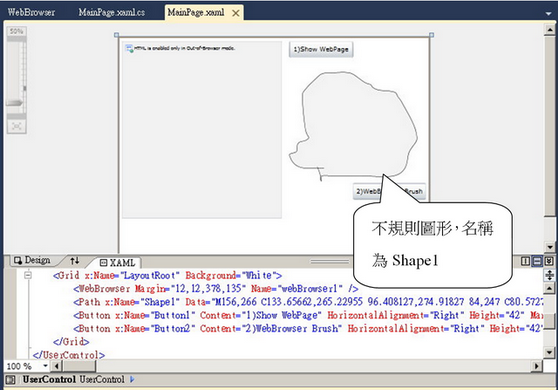Click the '2)WebBrowser Brush' designer button
Image resolution: width=558 pixels, height=390 pixels.
389,191
